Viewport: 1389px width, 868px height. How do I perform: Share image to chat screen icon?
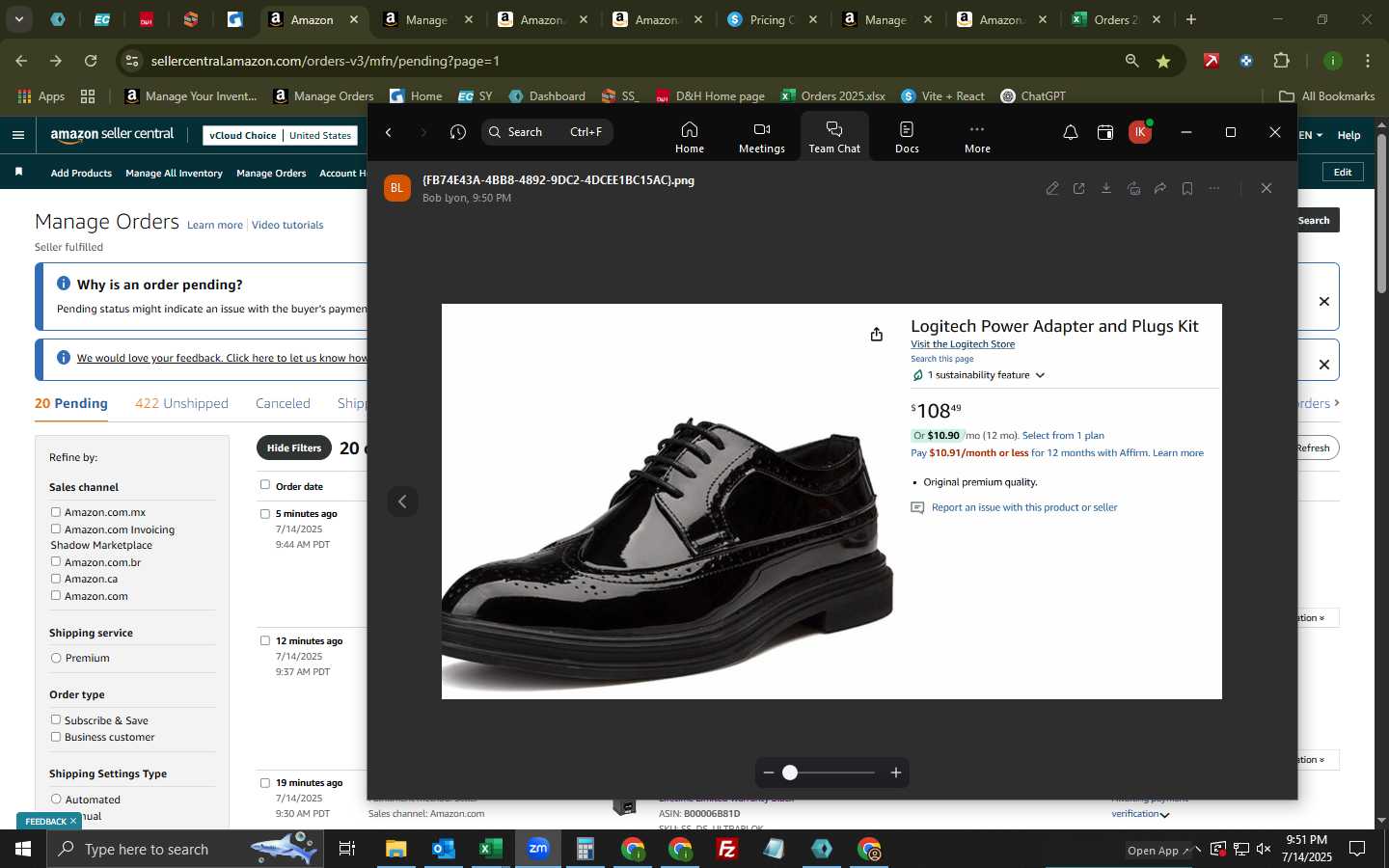point(1133,188)
